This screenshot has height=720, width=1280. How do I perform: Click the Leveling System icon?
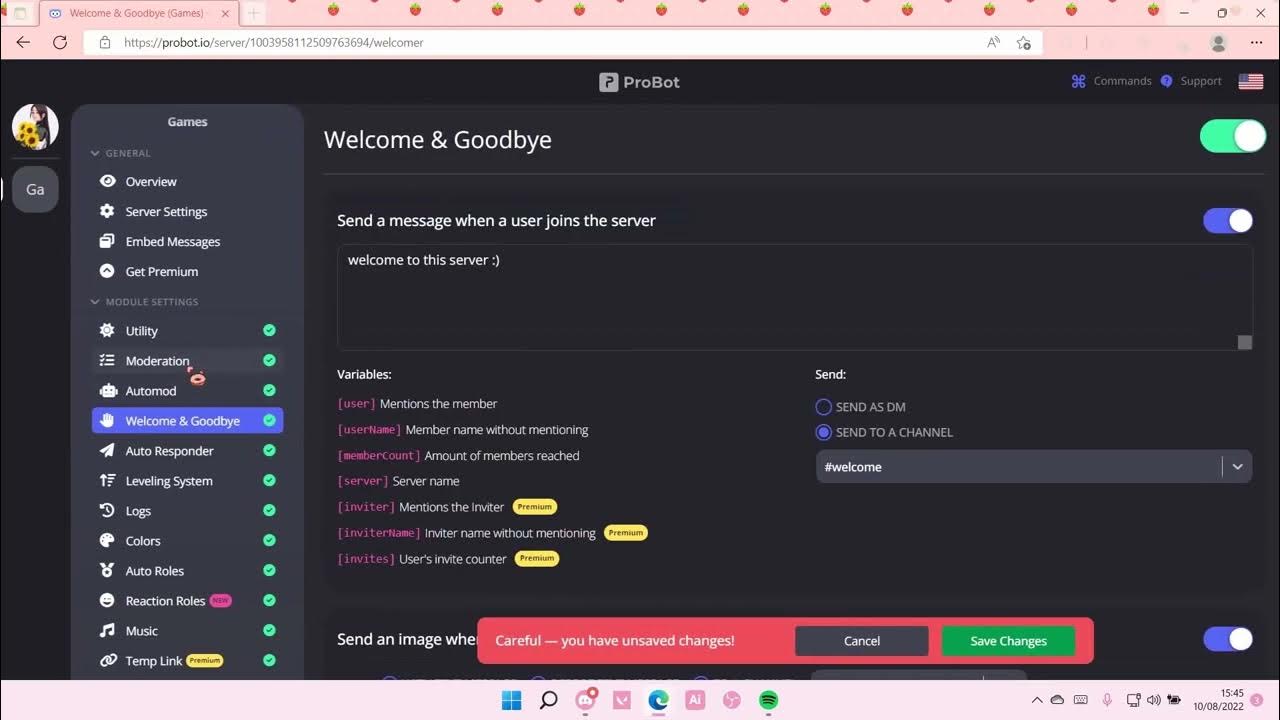(x=107, y=481)
